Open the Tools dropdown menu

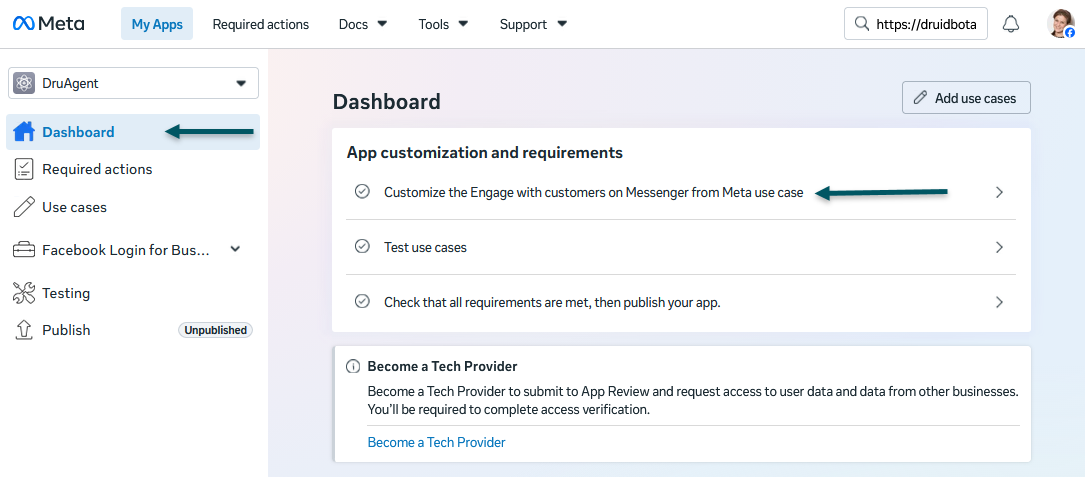tap(444, 24)
